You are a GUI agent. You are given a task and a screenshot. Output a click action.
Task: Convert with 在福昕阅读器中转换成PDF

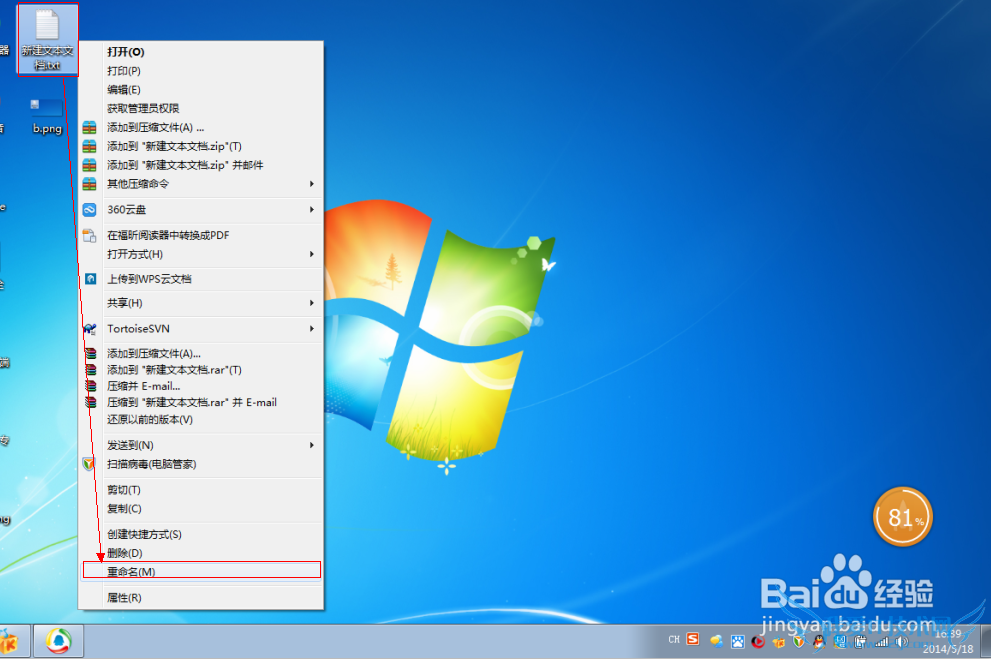click(201, 235)
